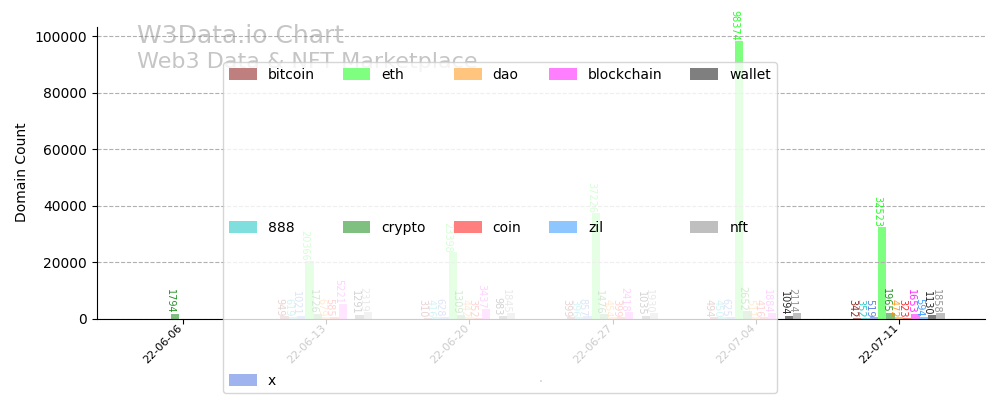This screenshot has width=1000, height=400.
Task: Click the 888 legend color swatch
Action: 243,227
